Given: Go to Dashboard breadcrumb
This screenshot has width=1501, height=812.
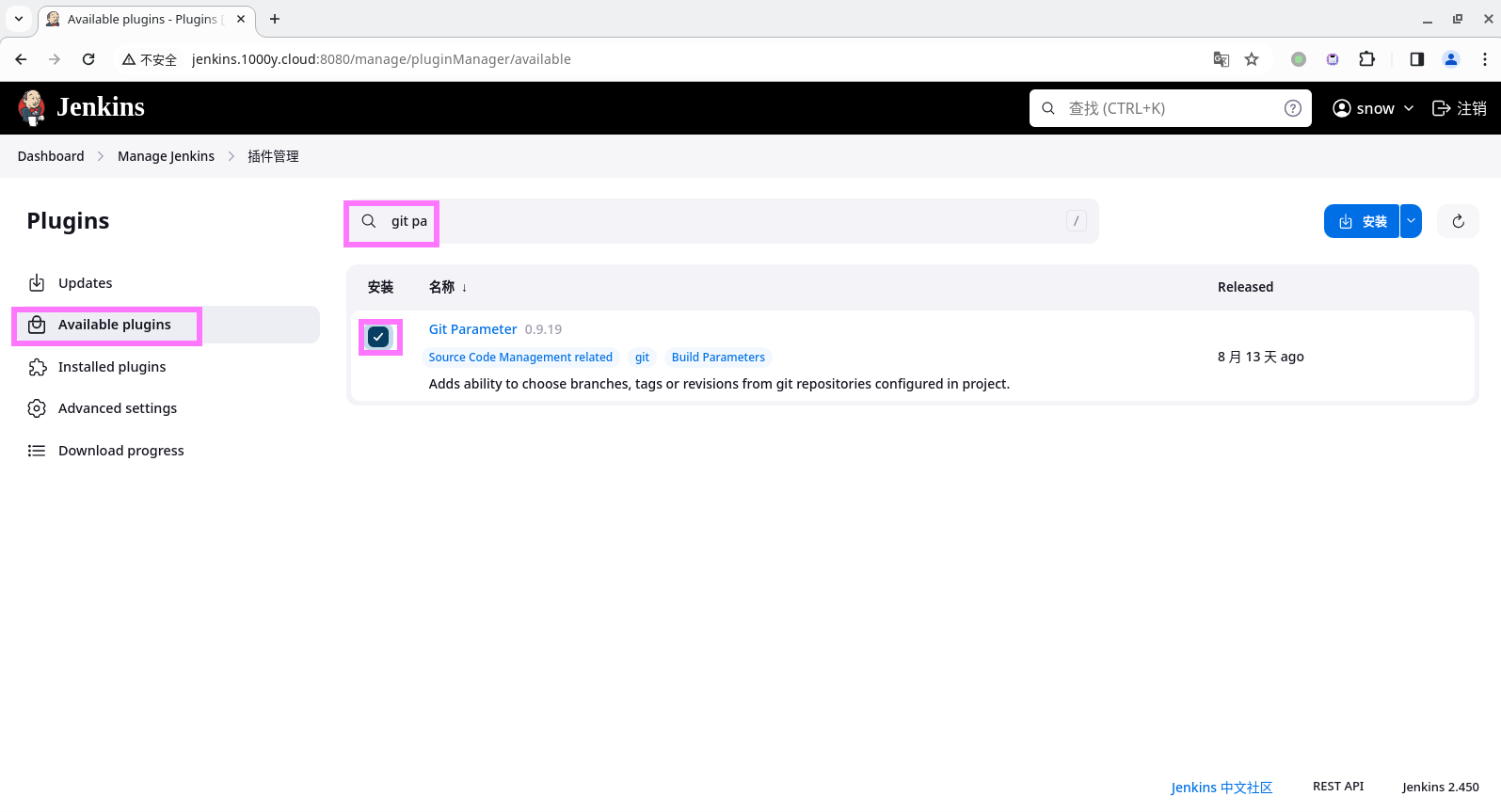Looking at the screenshot, I should click(51, 156).
